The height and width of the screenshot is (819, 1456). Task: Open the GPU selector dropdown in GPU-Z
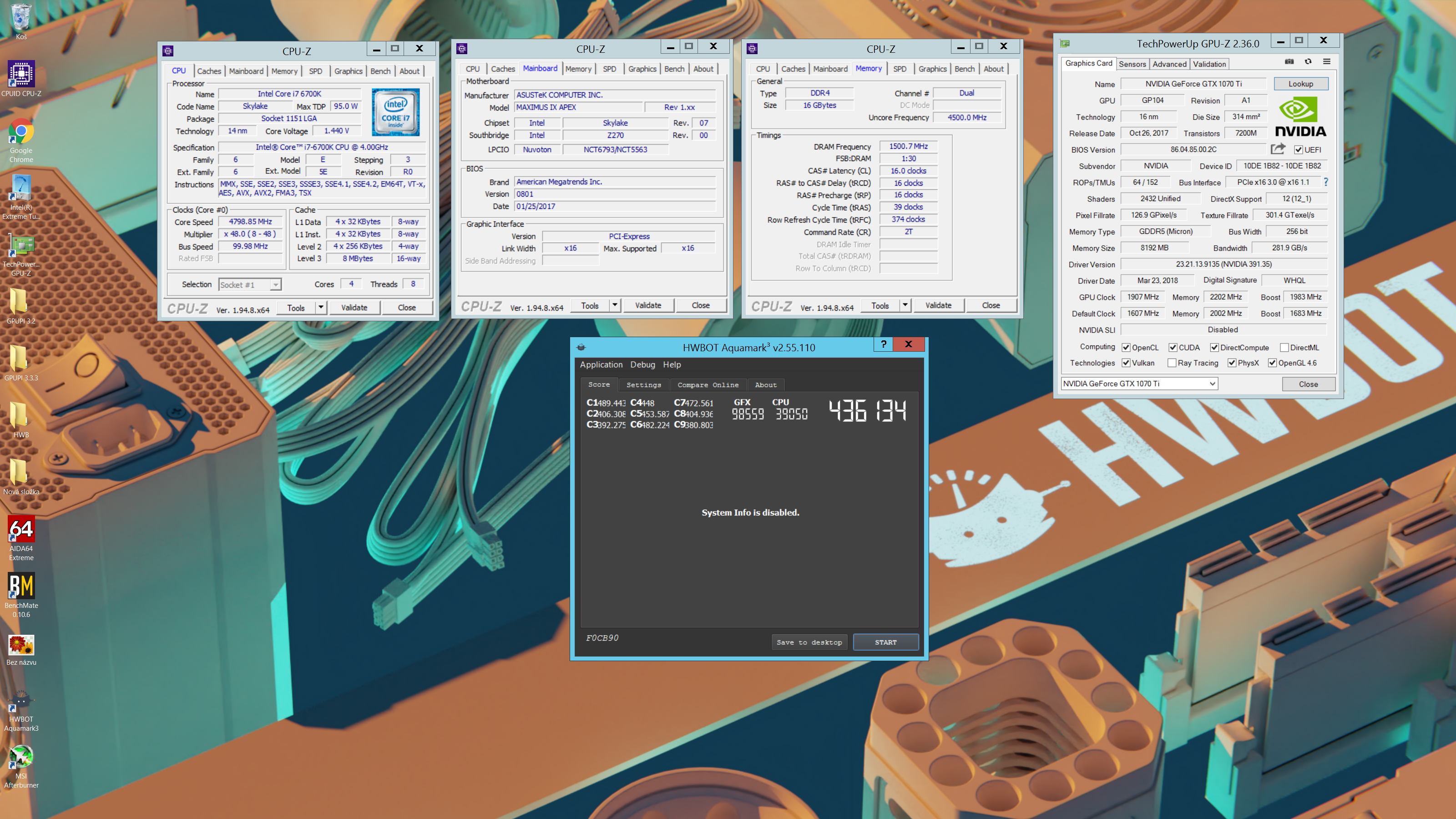pos(1139,384)
